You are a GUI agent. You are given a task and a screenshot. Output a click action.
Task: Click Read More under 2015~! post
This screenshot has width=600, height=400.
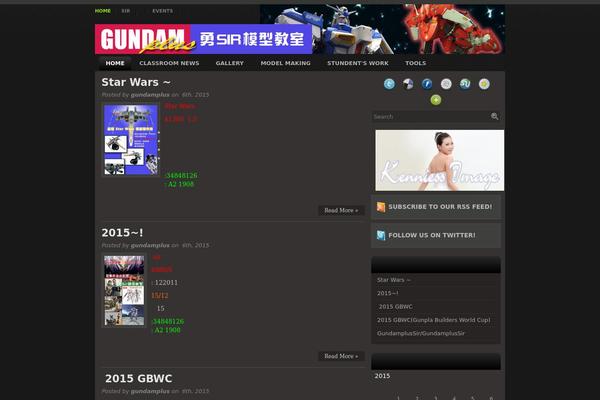pyautogui.click(x=341, y=356)
